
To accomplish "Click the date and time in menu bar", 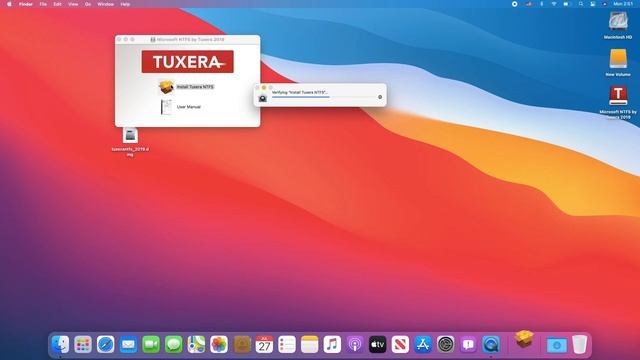I will click(623, 4).
